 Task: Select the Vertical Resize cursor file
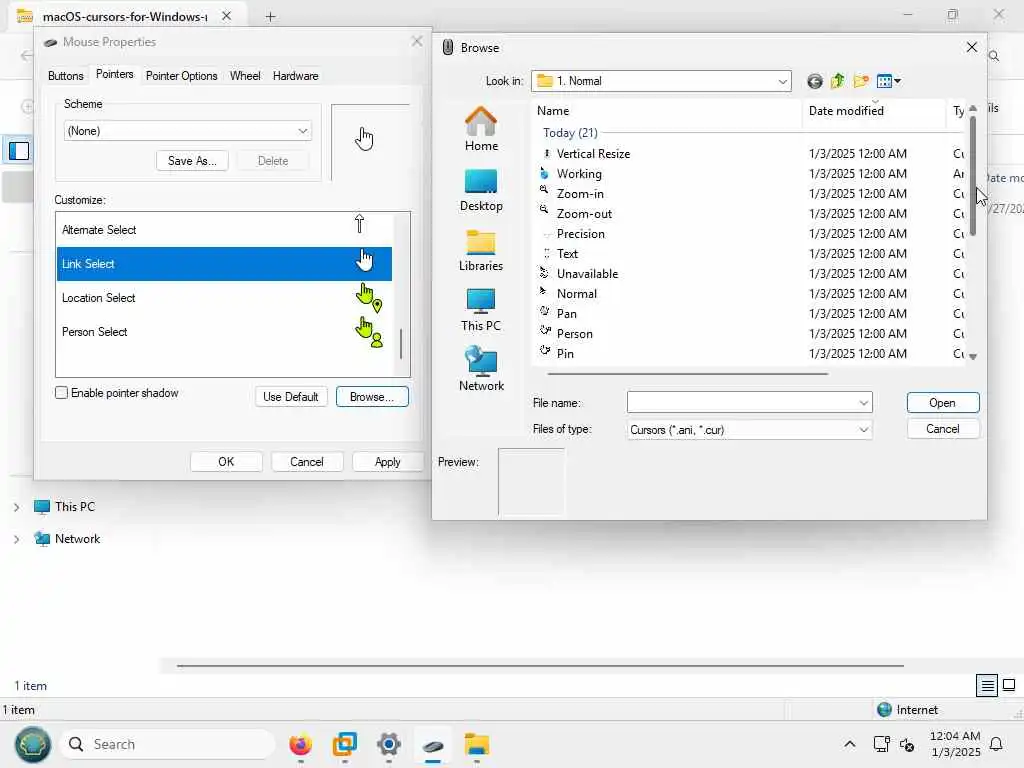click(x=593, y=154)
